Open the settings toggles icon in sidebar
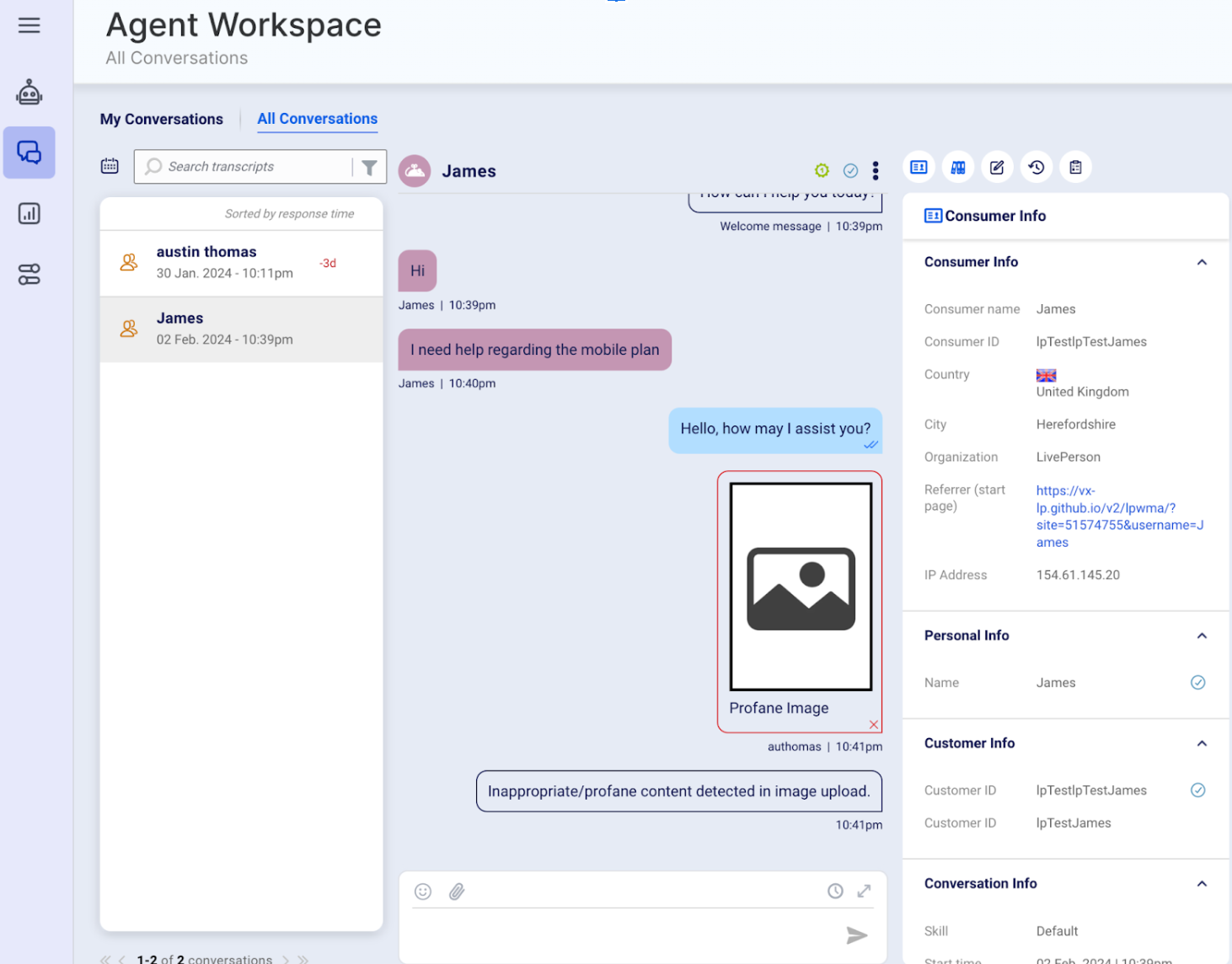1232x964 pixels. tap(29, 274)
